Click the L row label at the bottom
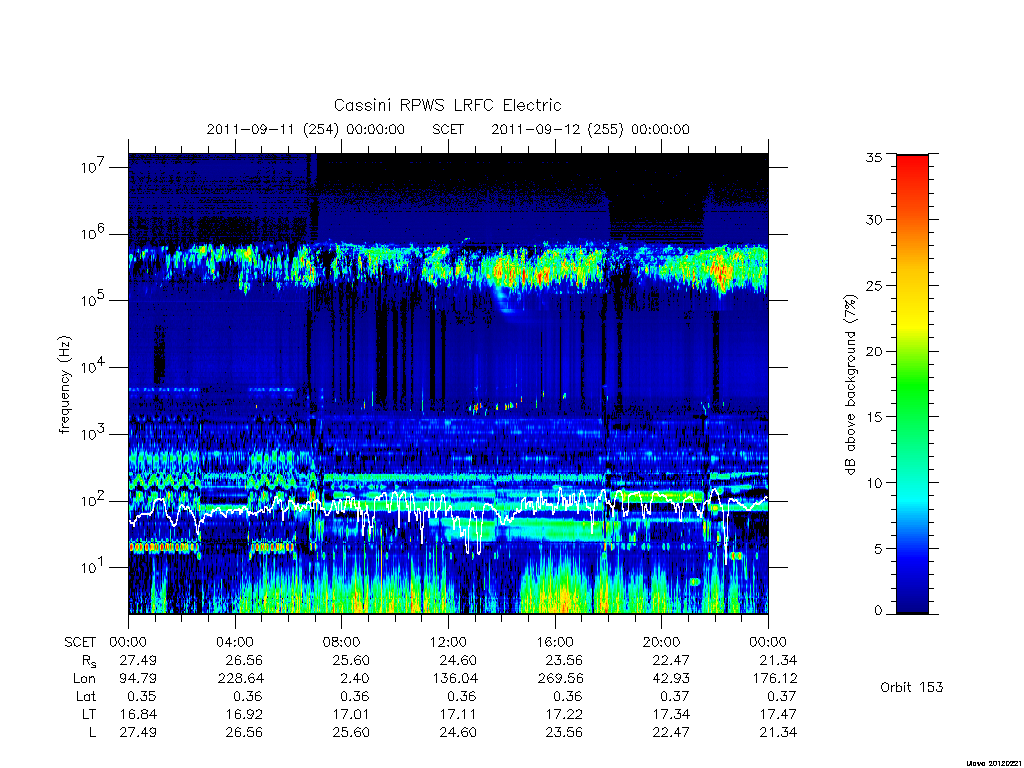Viewport: 1024px width, 768px height. click(92, 732)
